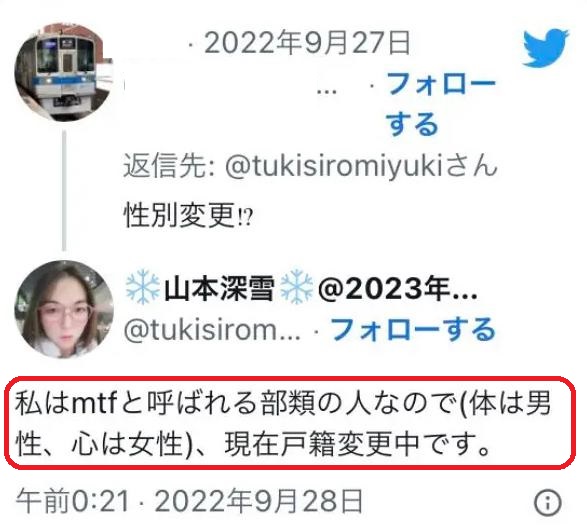Click the @2023年… part of the display name

click(x=398, y=288)
